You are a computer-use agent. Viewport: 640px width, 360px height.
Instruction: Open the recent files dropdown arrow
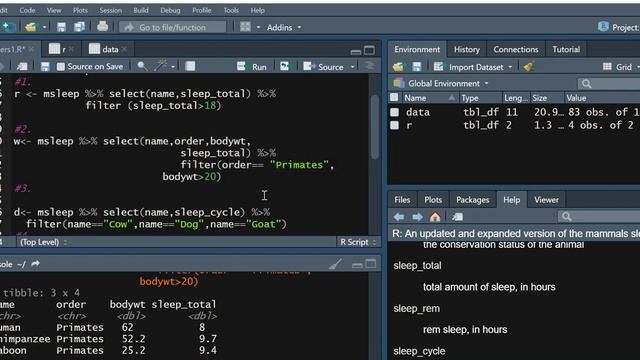(x=44, y=27)
